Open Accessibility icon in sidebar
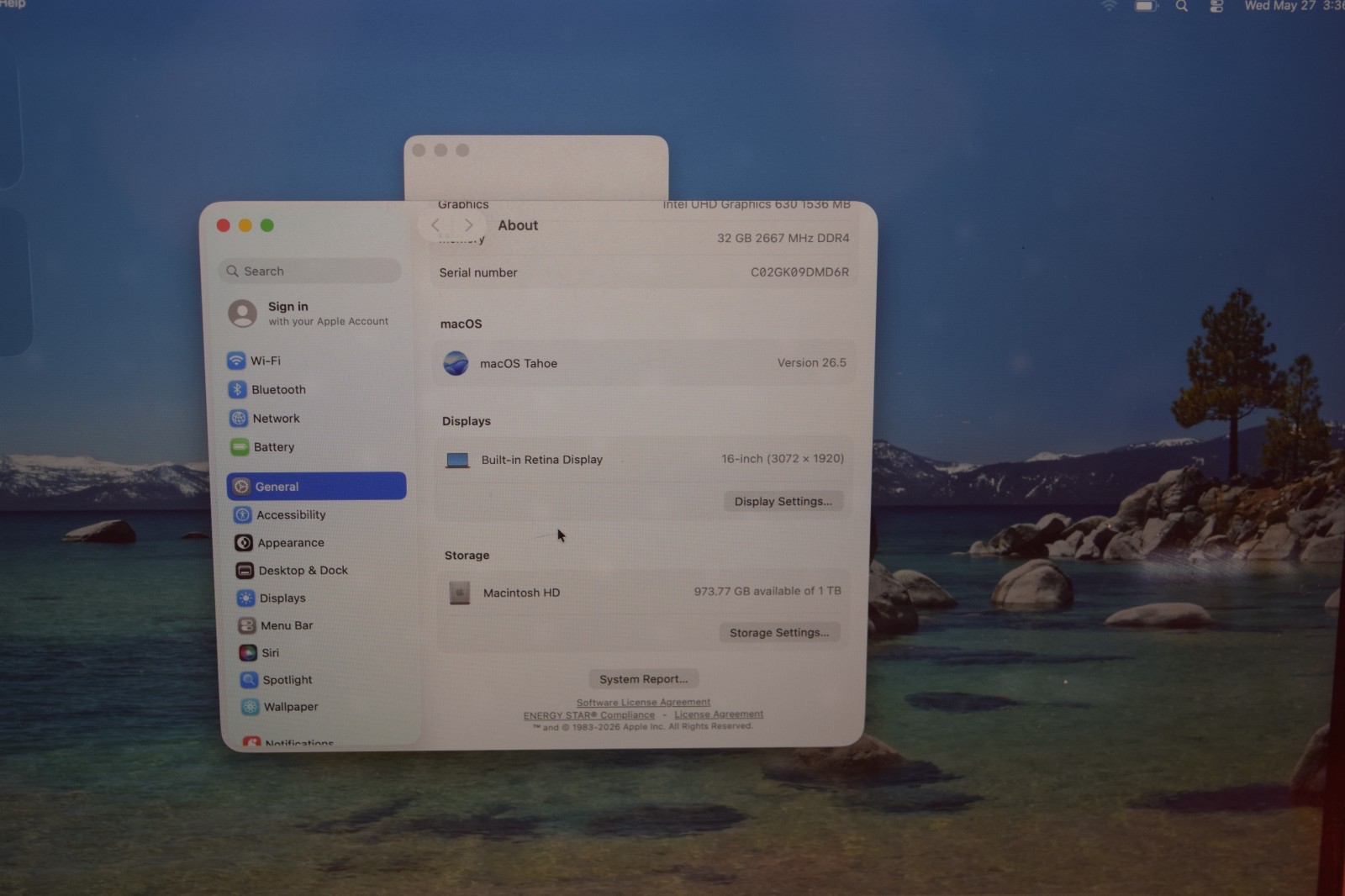This screenshot has width=1345, height=896. (x=242, y=514)
